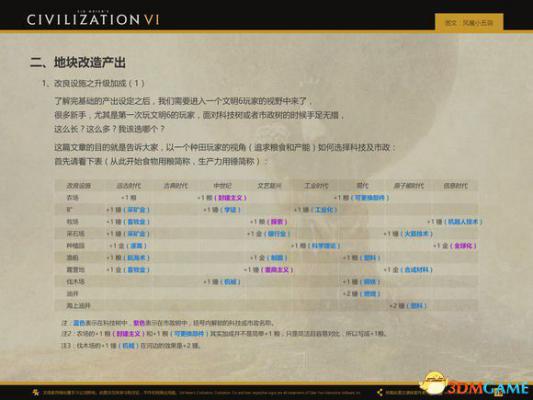Click the blue 银行业 link in the quarry row

point(278,234)
